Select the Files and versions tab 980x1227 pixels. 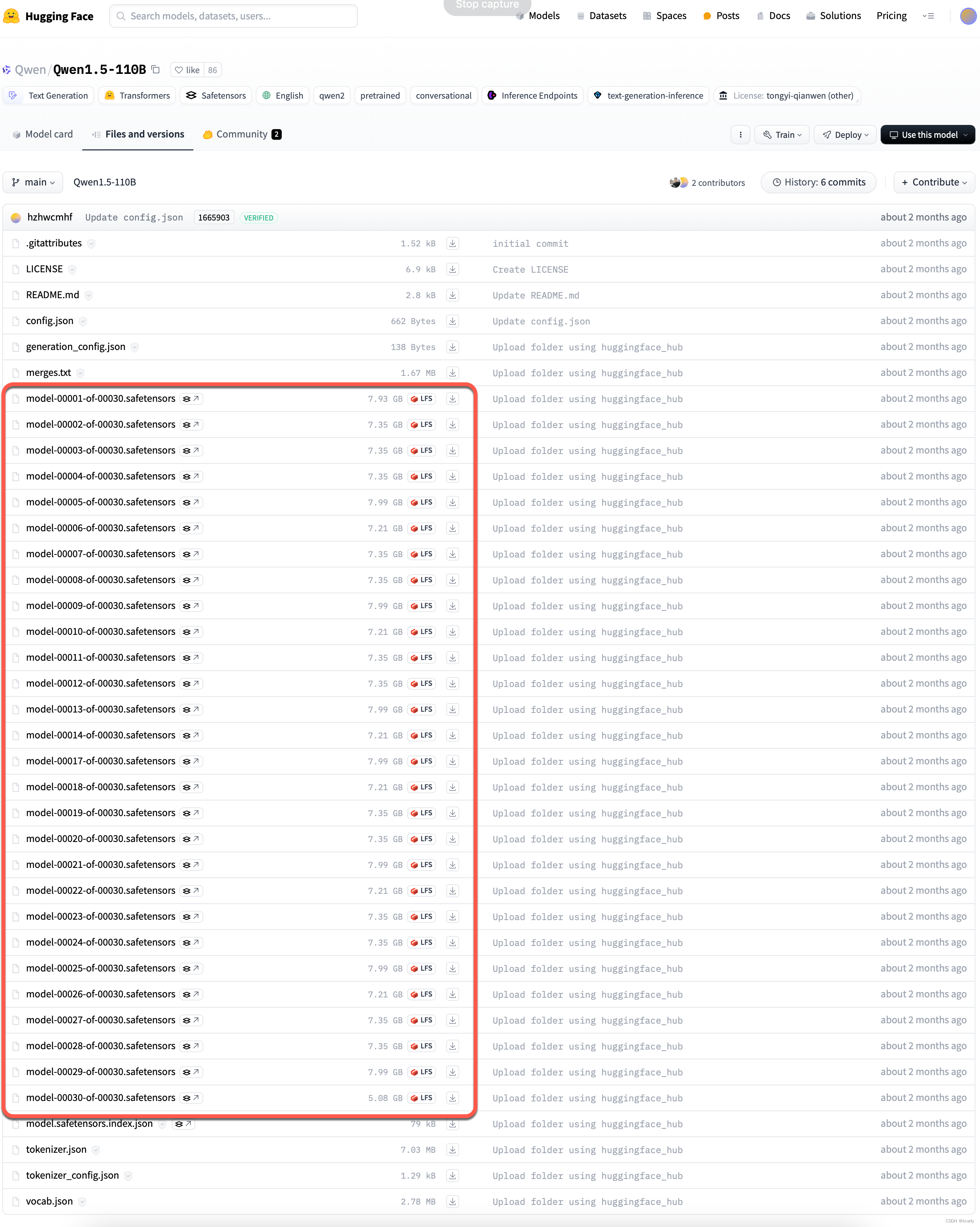tap(138, 134)
